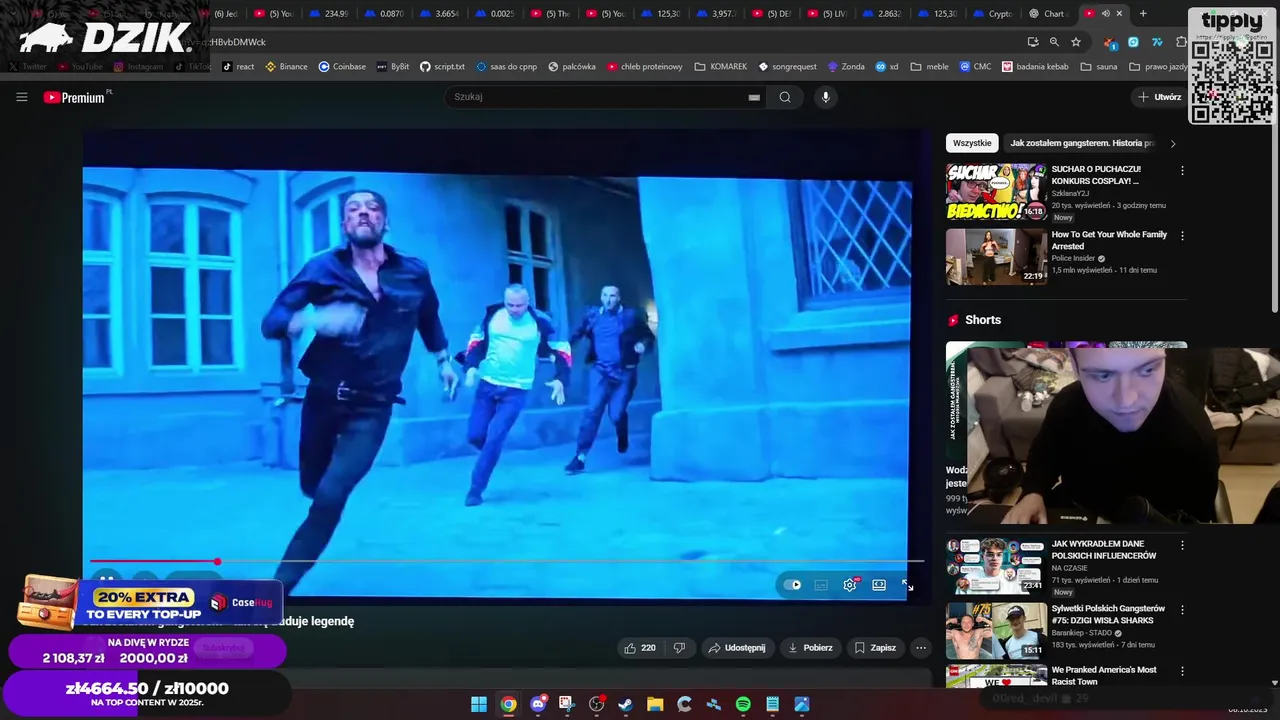Image resolution: width=1280 pixels, height=720 pixels.
Task: Switch the player to theater mode
Action: point(879,585)
